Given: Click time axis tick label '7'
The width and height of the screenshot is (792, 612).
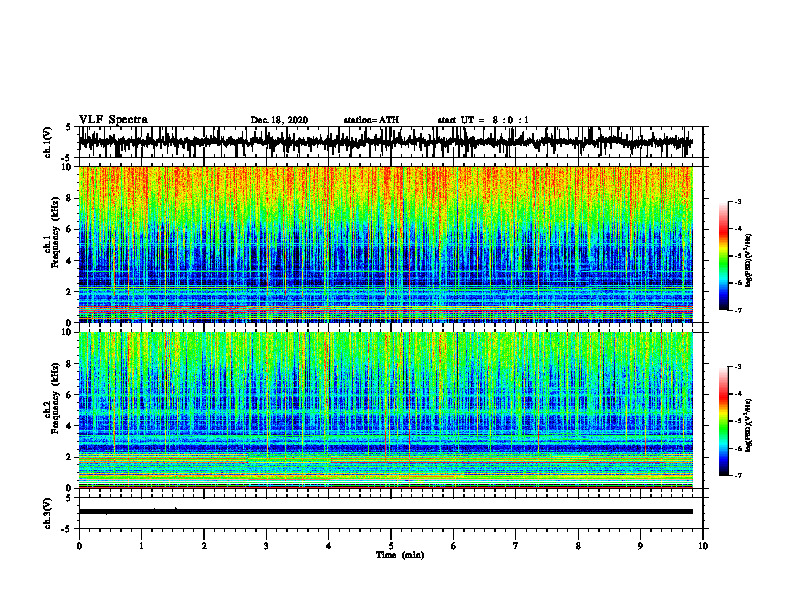Looking at the screenshot, I should click(516, 546).
